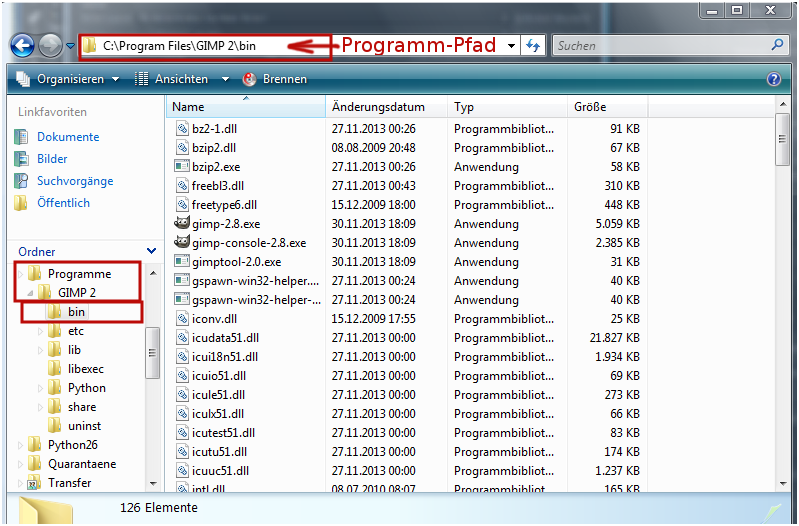Sort by the Typ column header
The height and width of the screenshot is (526, 799).
pos(508,107)
